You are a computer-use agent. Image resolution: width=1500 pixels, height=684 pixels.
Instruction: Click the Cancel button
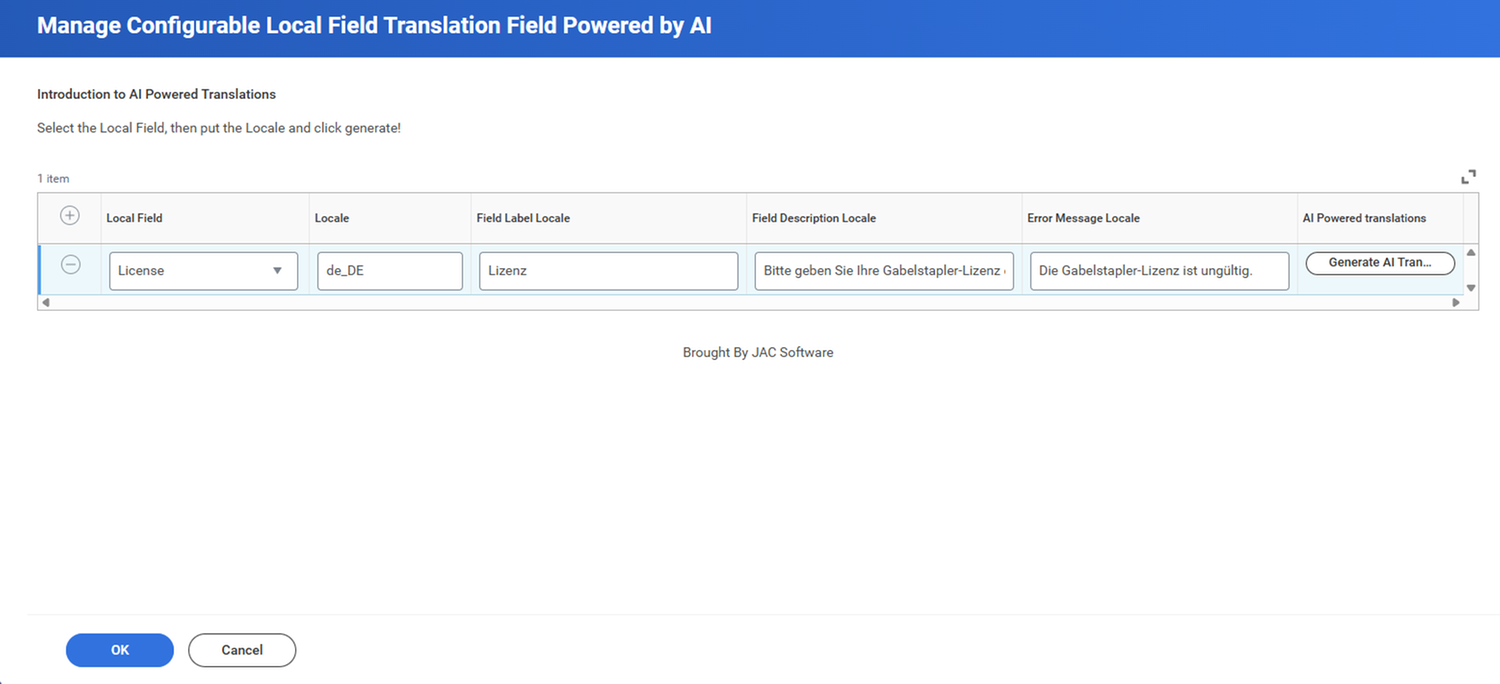(x=241, y=650)
